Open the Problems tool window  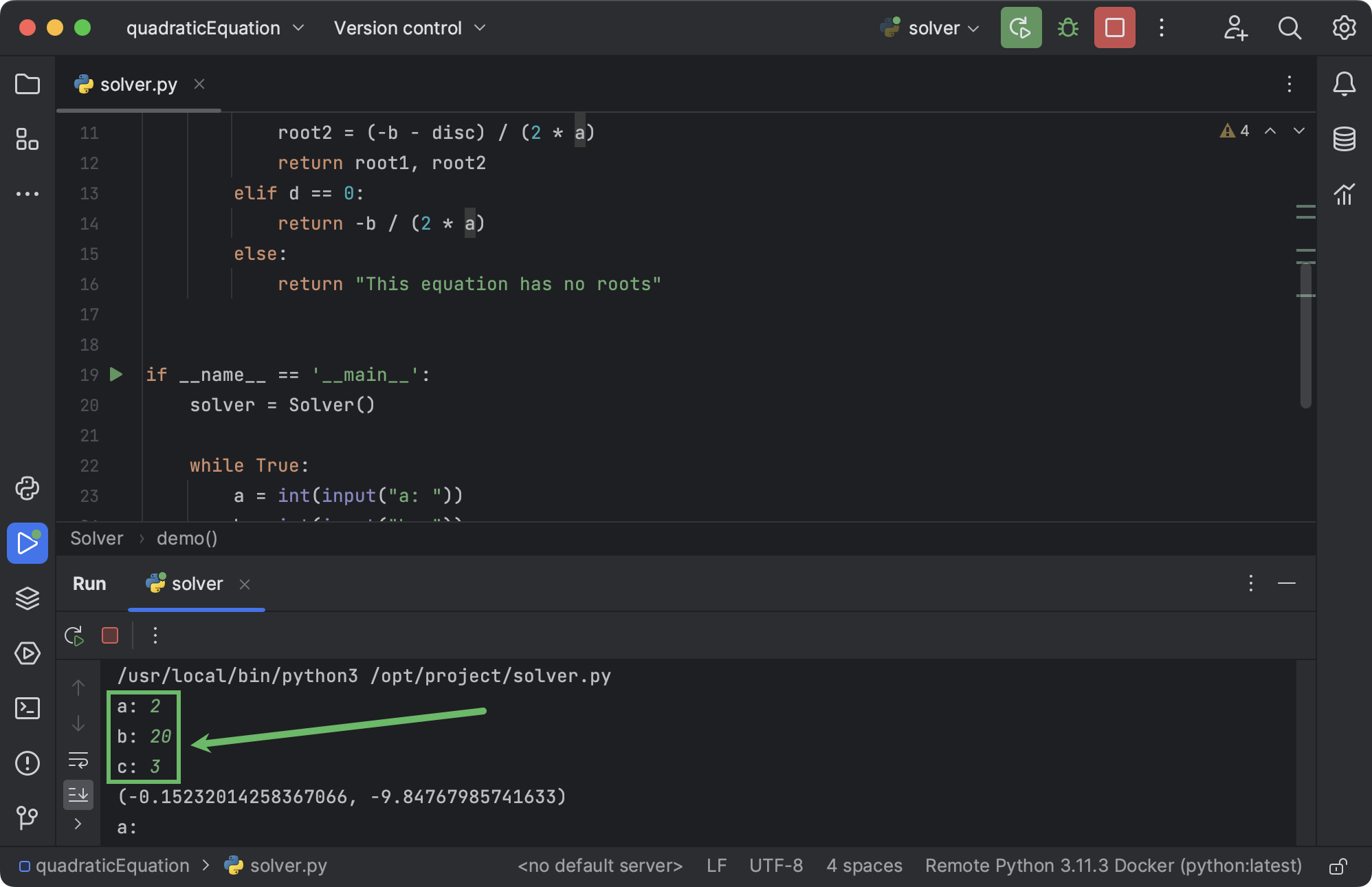tap(27, 763)
